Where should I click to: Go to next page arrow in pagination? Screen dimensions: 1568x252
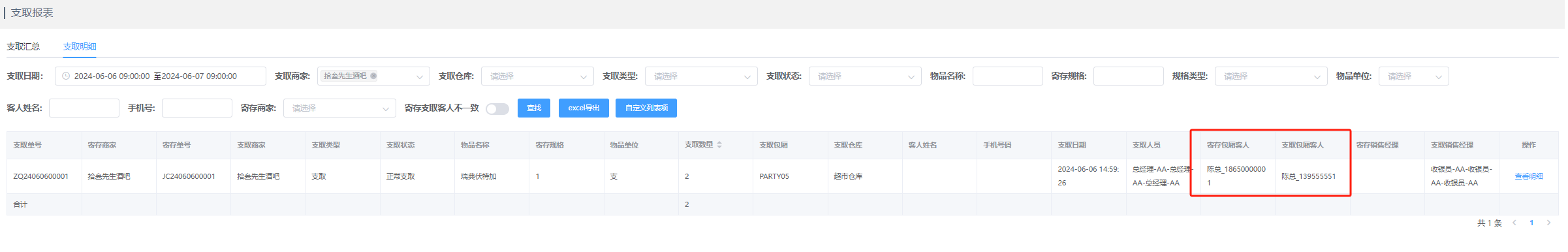coord(1548,223)
